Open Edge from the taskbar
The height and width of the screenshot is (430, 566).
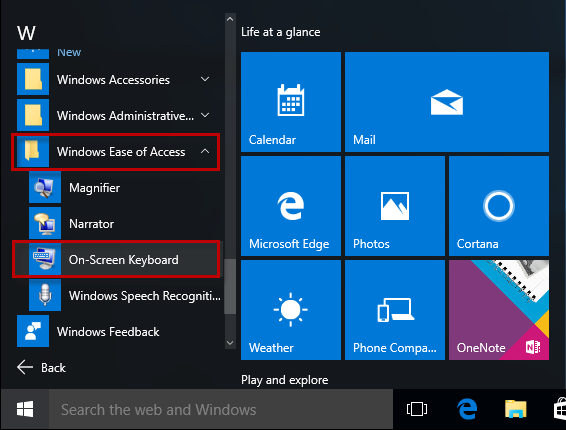click(x=467, y=409)
